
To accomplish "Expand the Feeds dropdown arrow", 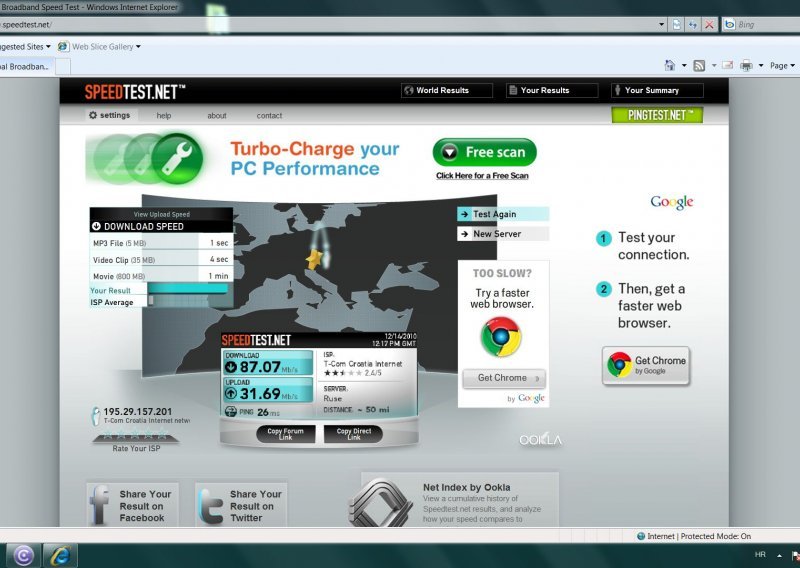I will tap(714, 65).
